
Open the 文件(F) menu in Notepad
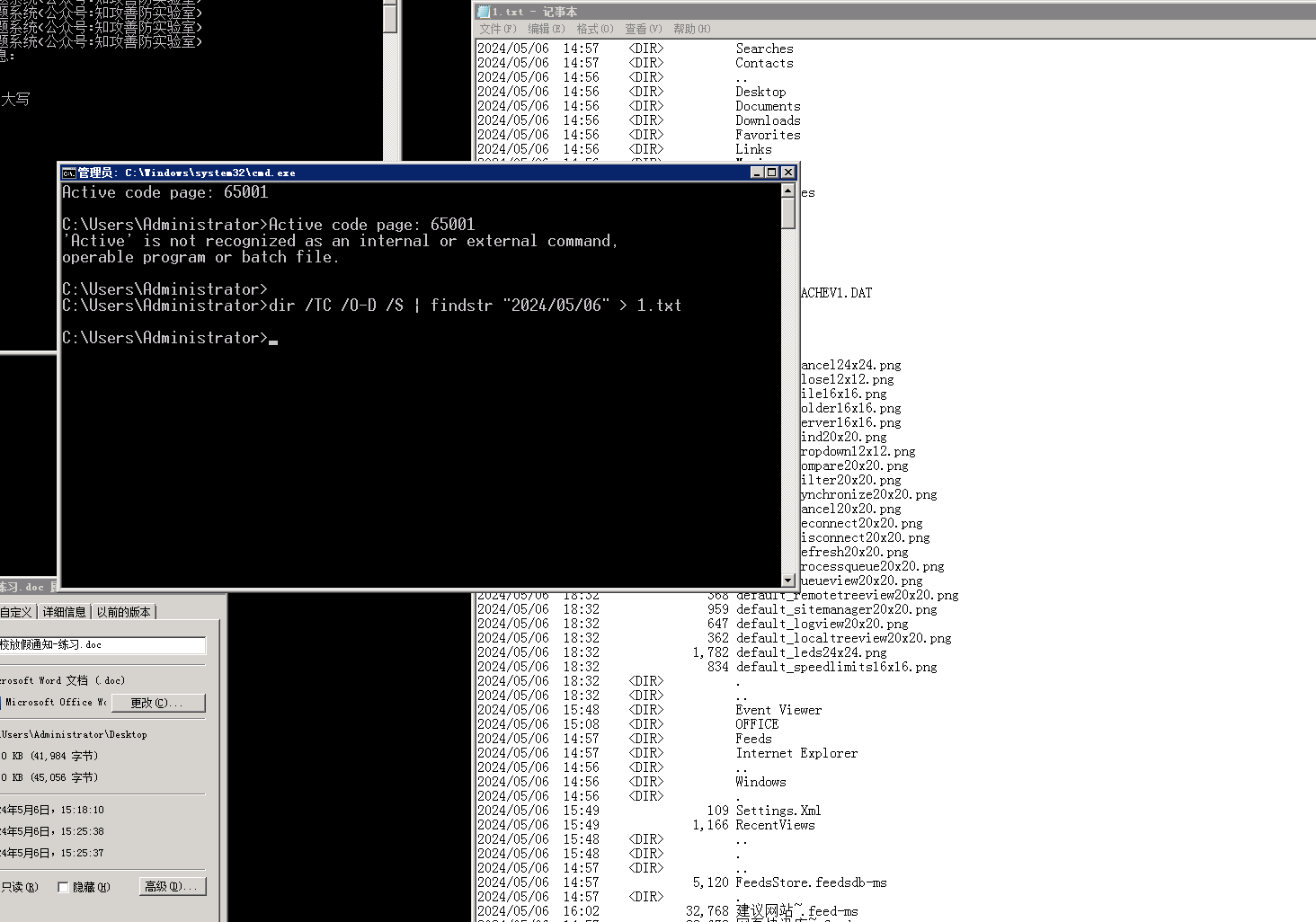pos(497,29)
